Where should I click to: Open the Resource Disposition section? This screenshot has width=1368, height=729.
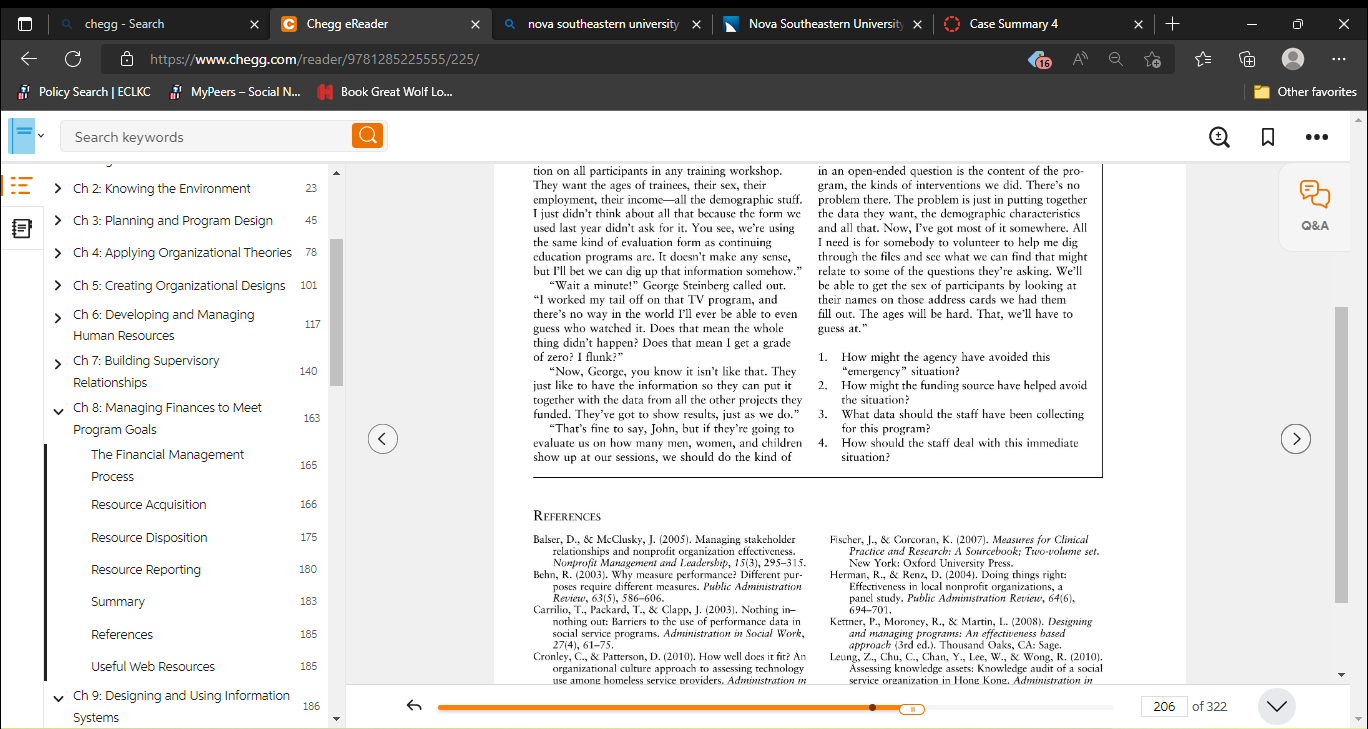[x=149, y=537]
